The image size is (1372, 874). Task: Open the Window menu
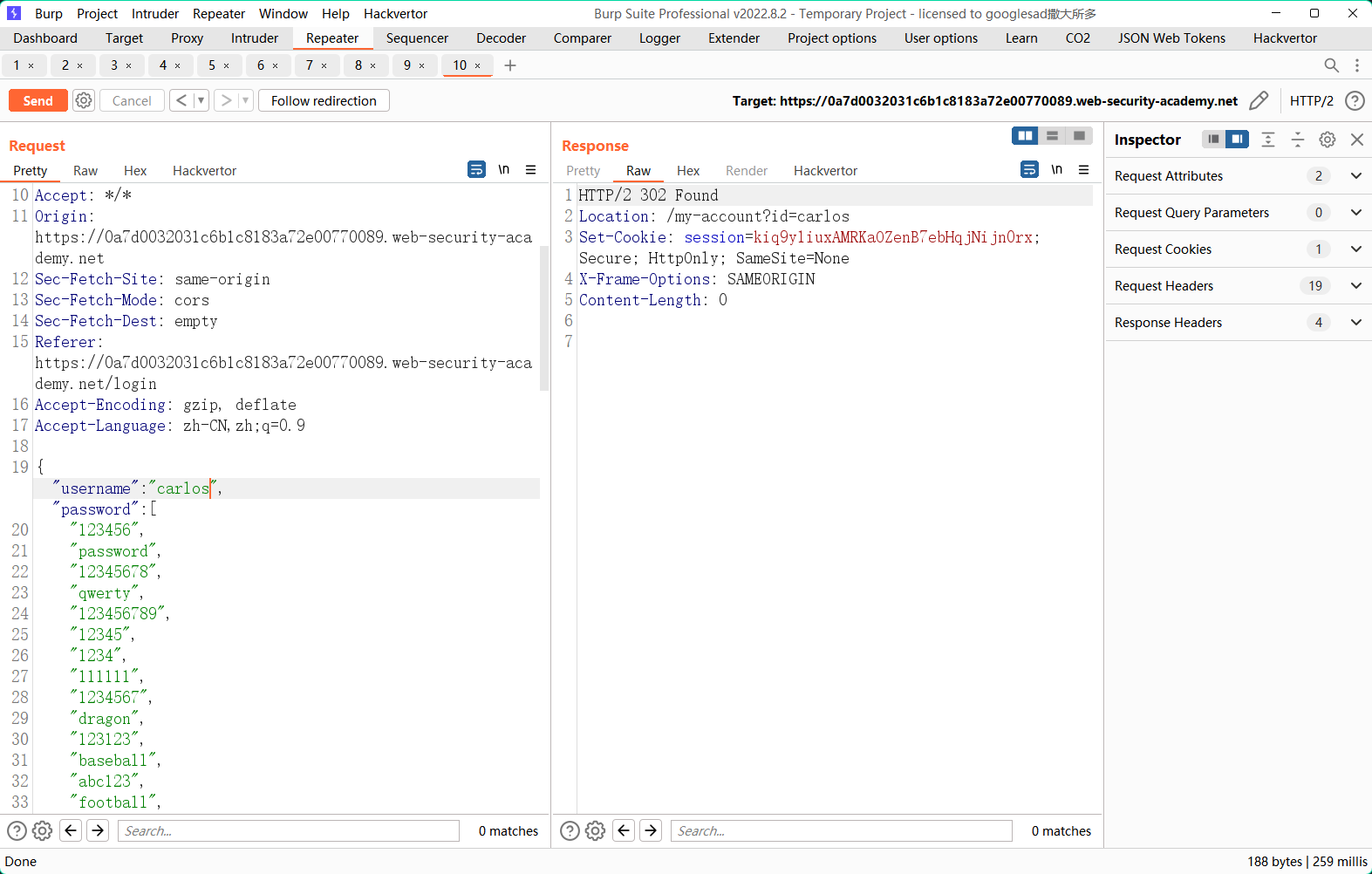[283, 14]
